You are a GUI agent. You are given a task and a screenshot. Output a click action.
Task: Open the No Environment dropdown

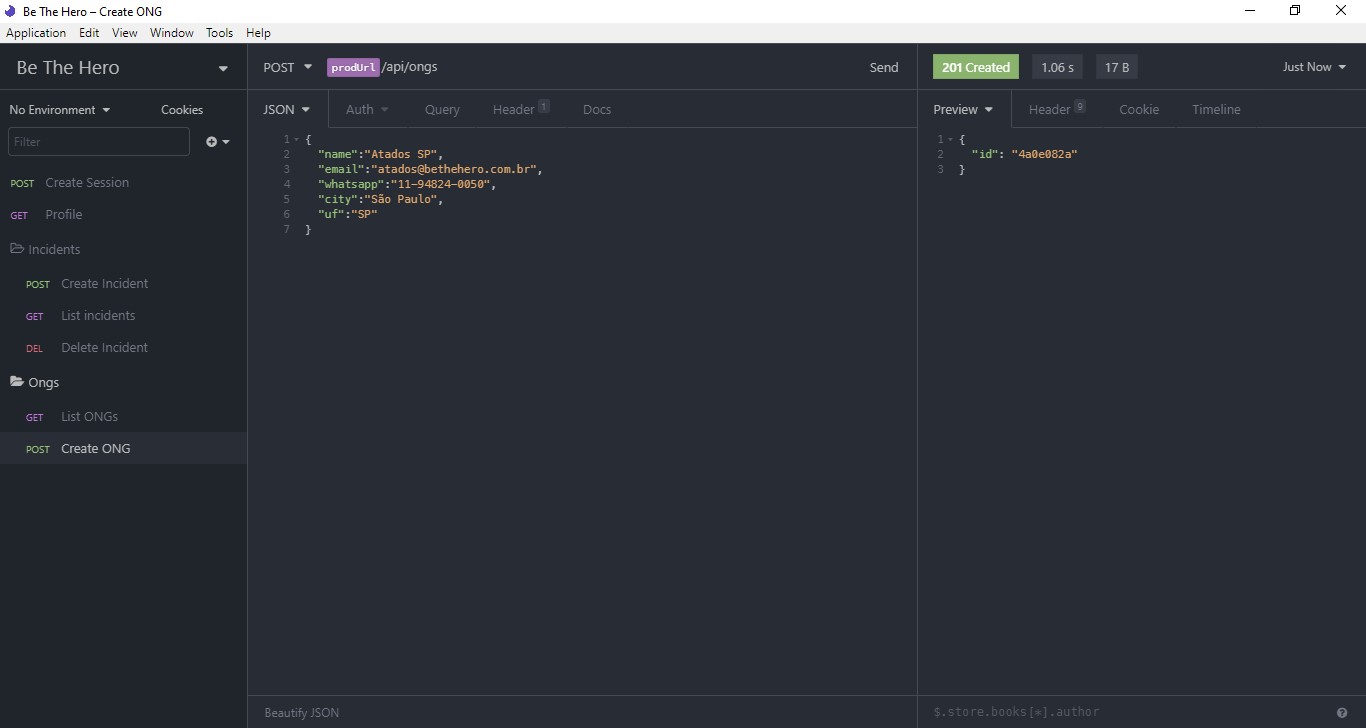pyautogui.click(x=60, y=110)
